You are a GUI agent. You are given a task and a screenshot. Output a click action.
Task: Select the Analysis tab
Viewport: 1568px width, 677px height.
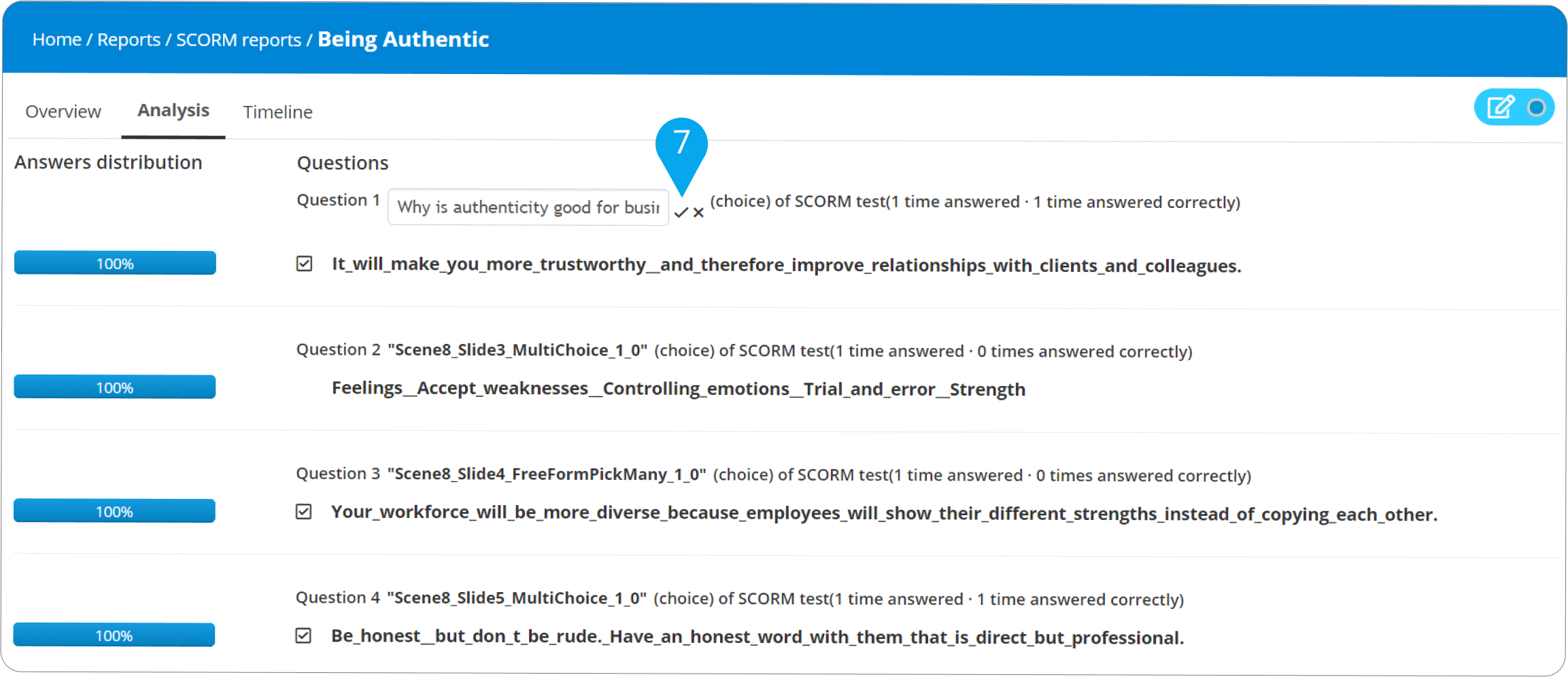[x=173, y=110]
